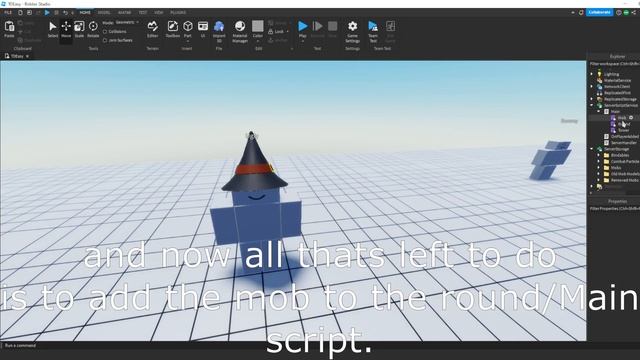Activate the Rotate tool
The width and height of the screenshot is (640, 360).
click(x=93, y=29)
